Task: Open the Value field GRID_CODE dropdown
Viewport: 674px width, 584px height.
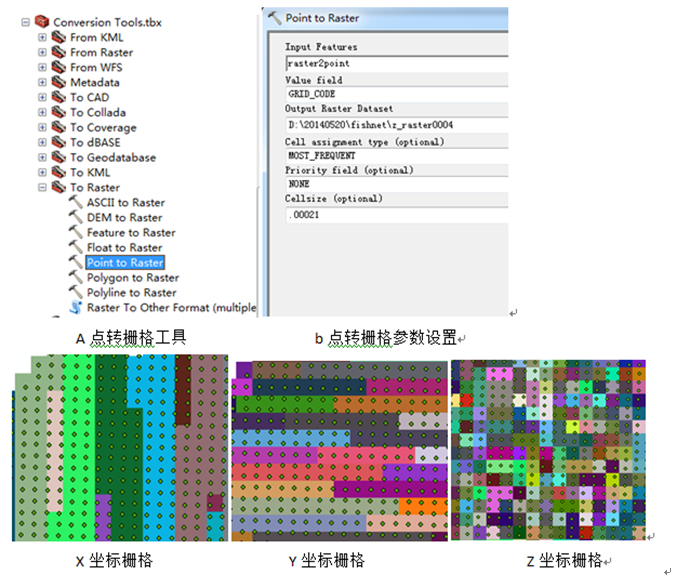Action: (x=397, y=94)
